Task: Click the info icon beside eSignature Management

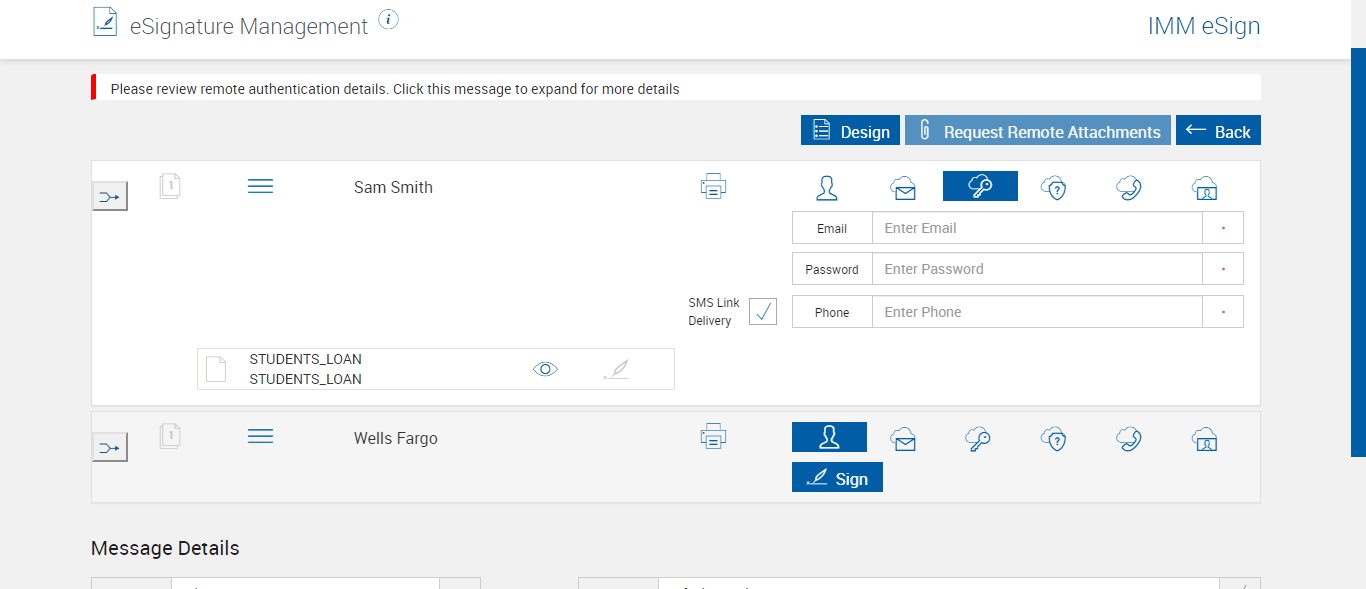Action: click(x=389, y=20)
